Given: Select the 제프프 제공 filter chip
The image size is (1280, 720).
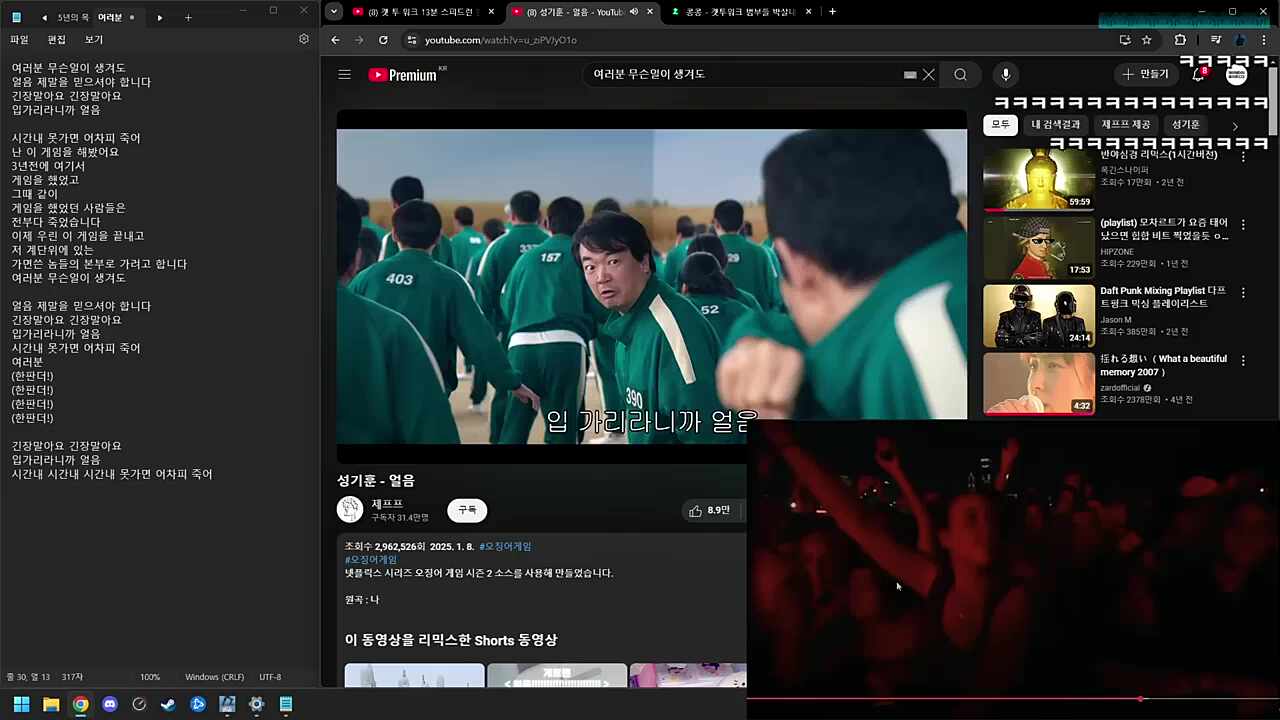Looking at the screenshot, I should pos(1126,125).
